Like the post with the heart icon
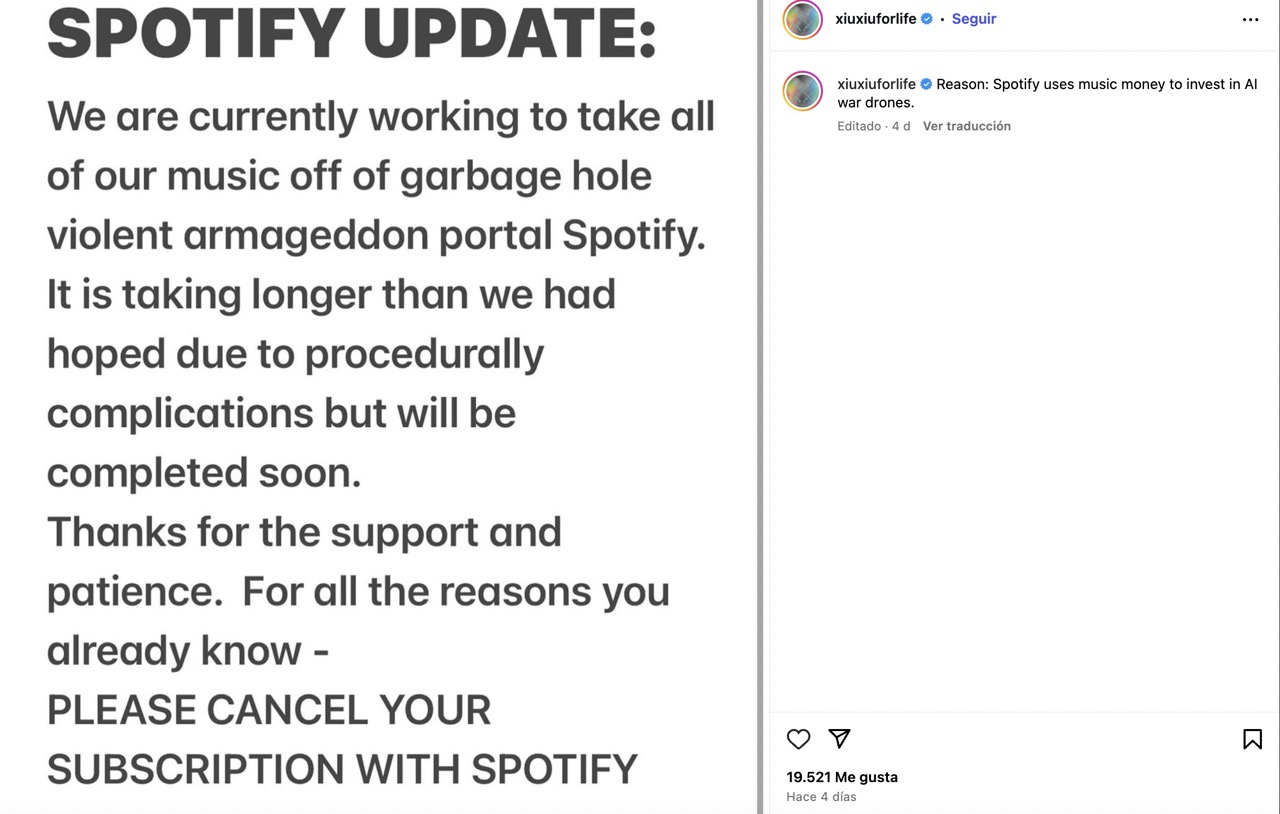 (798, 739)
